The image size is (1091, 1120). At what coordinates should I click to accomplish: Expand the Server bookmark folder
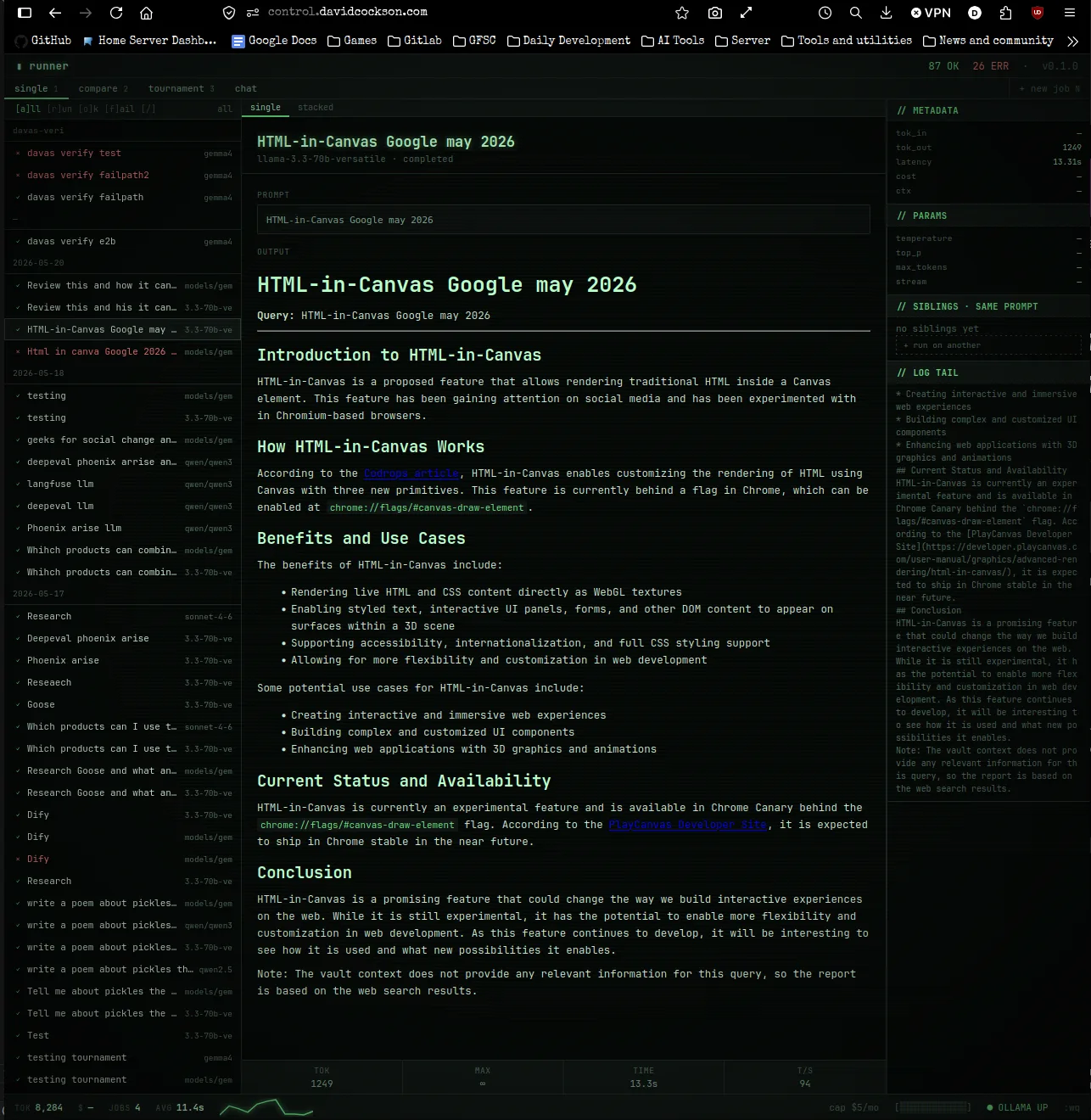pyautogui.click(x=742, y=41)
